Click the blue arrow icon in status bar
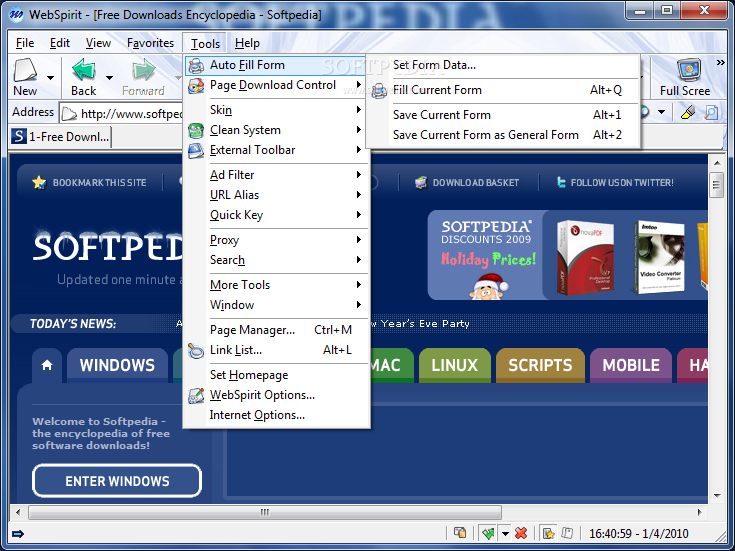 [18, 534]
